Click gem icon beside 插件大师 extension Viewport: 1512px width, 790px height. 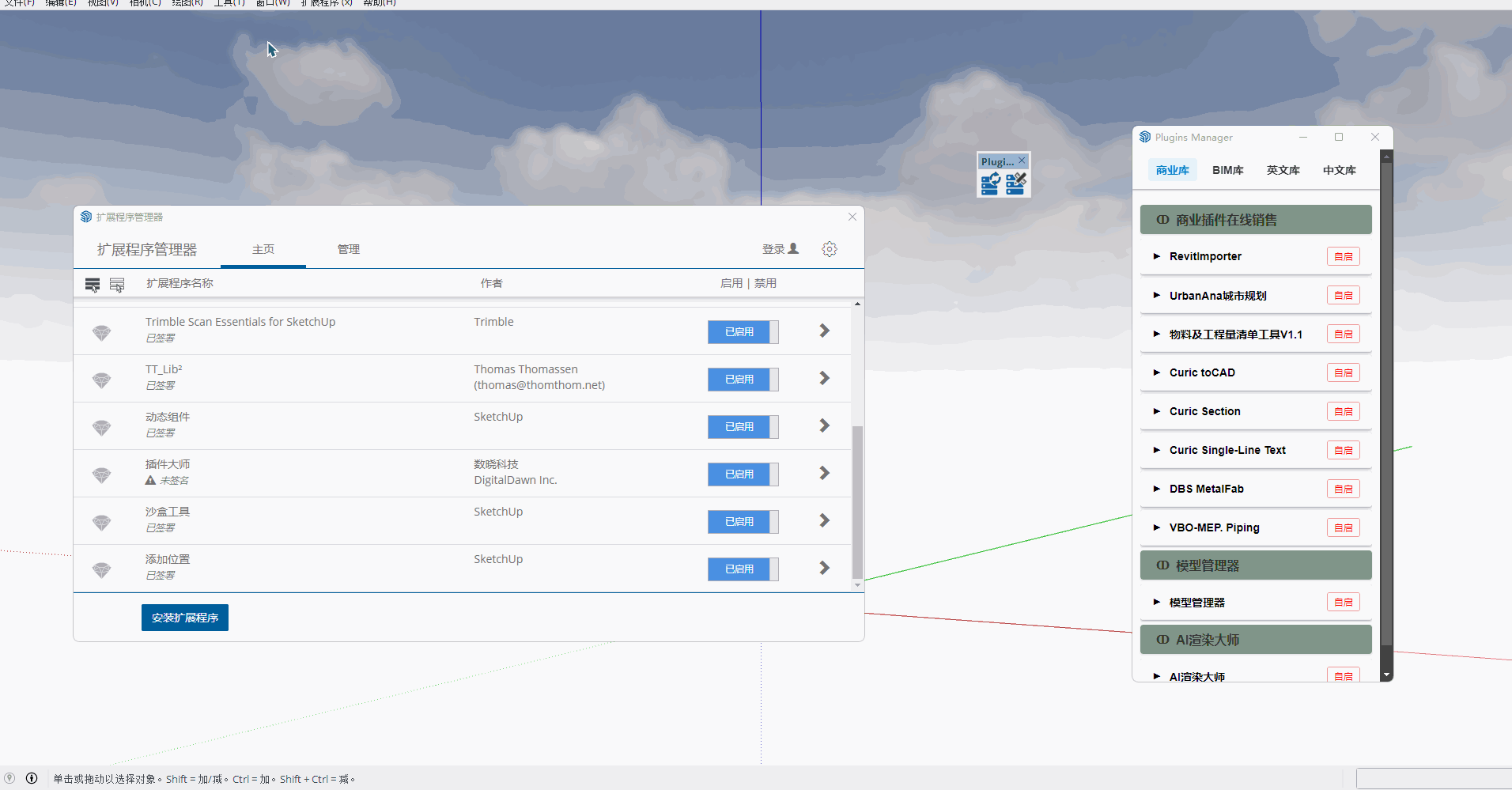pos(102,474)
